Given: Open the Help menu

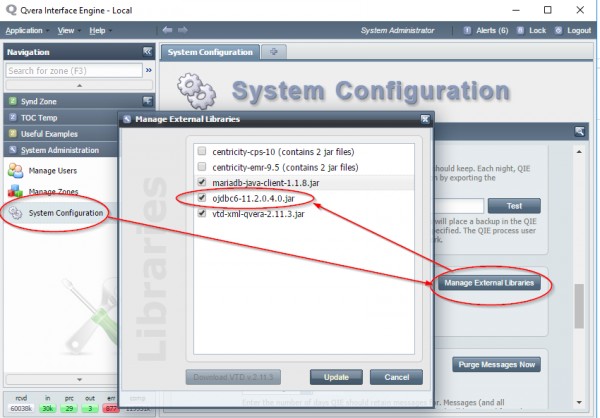Looking at the screenshot, I should click(x=98, y=30).
